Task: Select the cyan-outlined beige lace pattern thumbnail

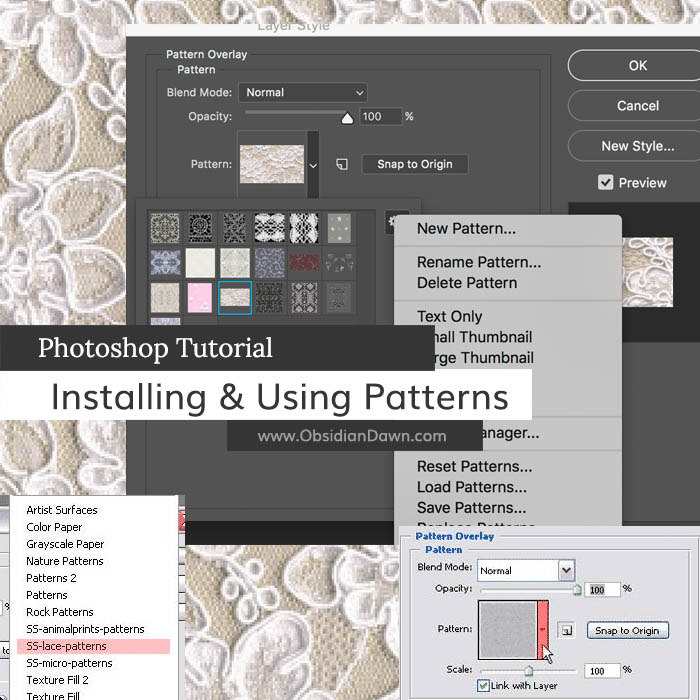Action: [x=235, y=298]
